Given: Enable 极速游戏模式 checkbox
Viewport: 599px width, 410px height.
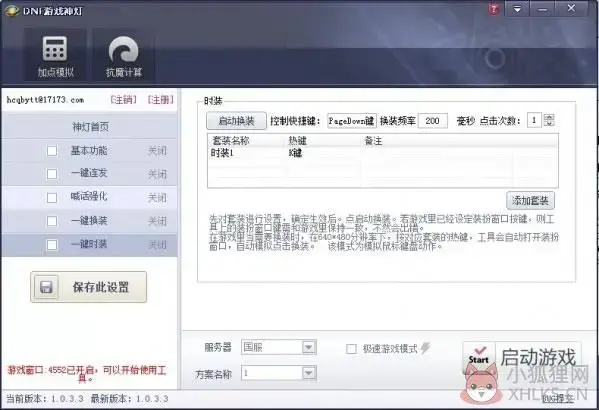Looking at the screenshot, I should (351, 348).
